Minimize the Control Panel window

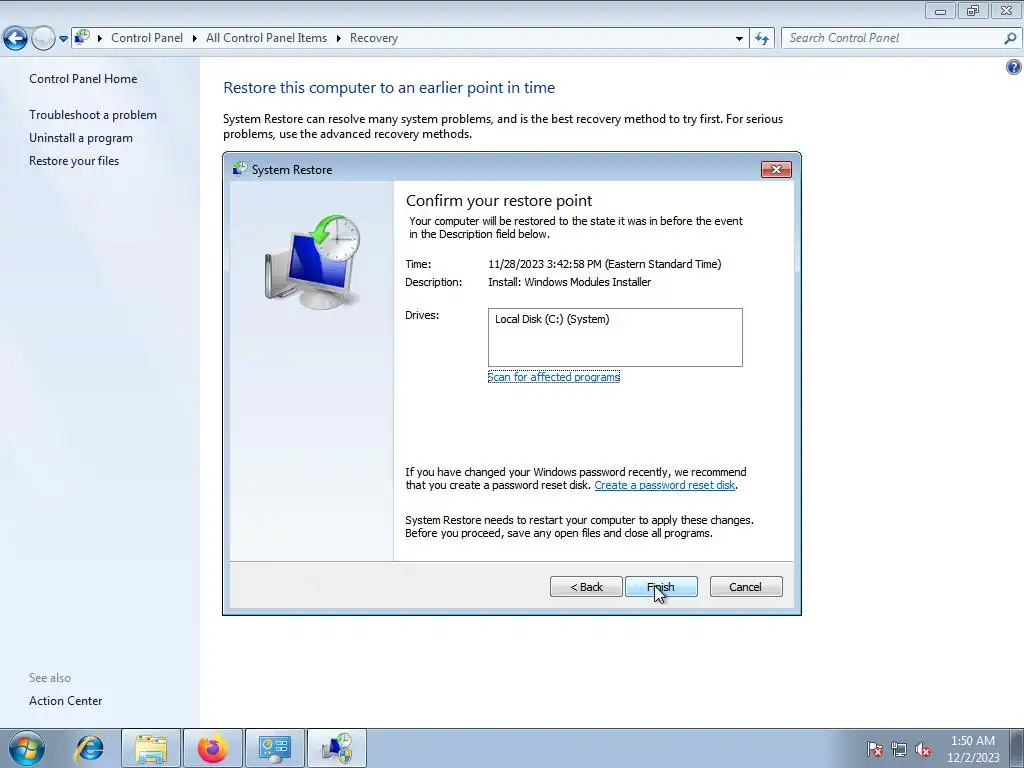[940, 11]
